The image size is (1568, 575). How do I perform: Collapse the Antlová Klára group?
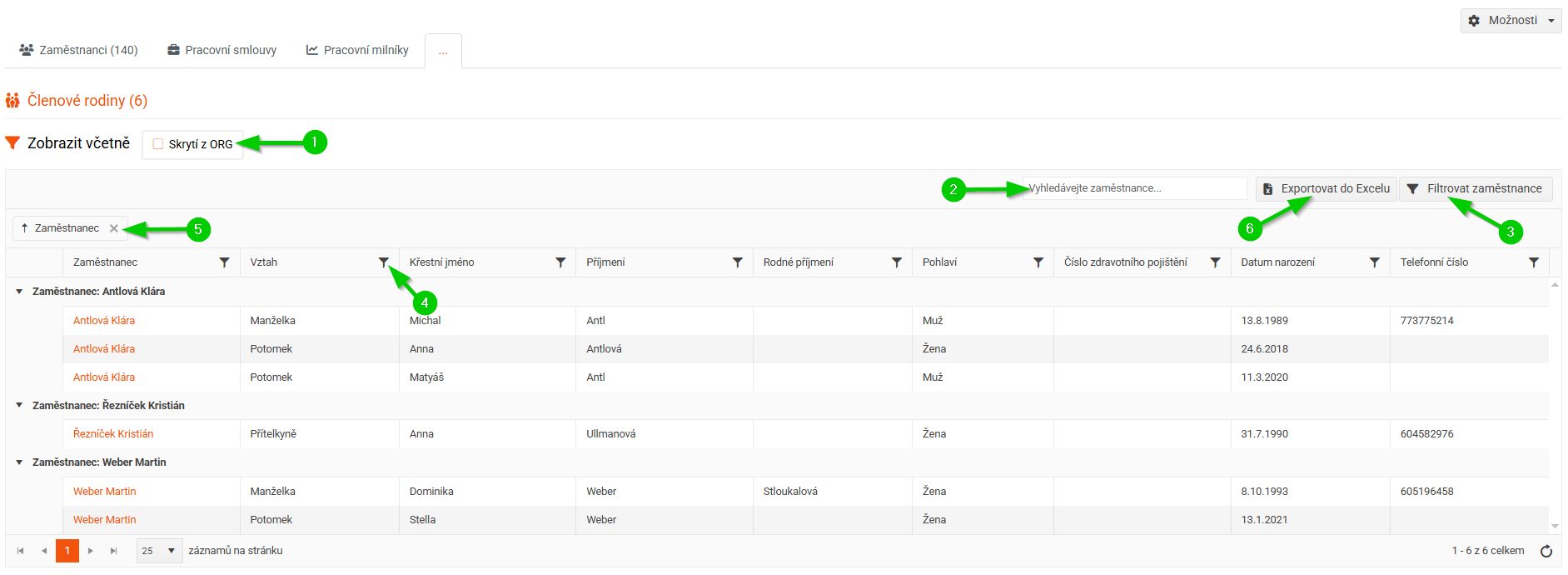pos(19,292)
